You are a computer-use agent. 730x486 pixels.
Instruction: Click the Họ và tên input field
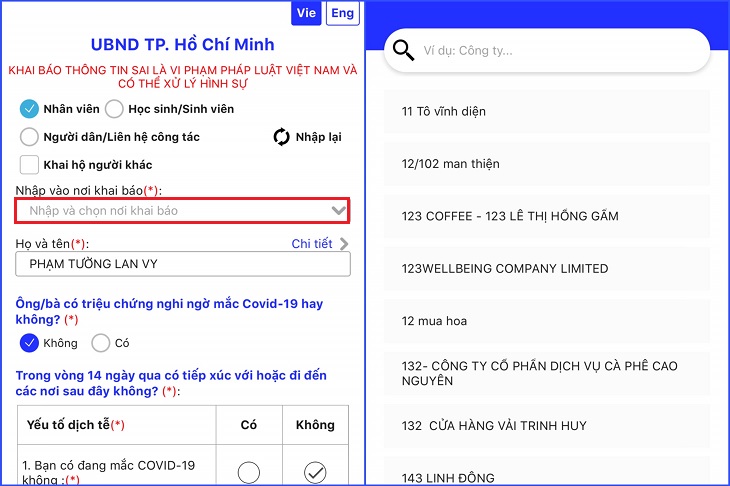[182, 264]
